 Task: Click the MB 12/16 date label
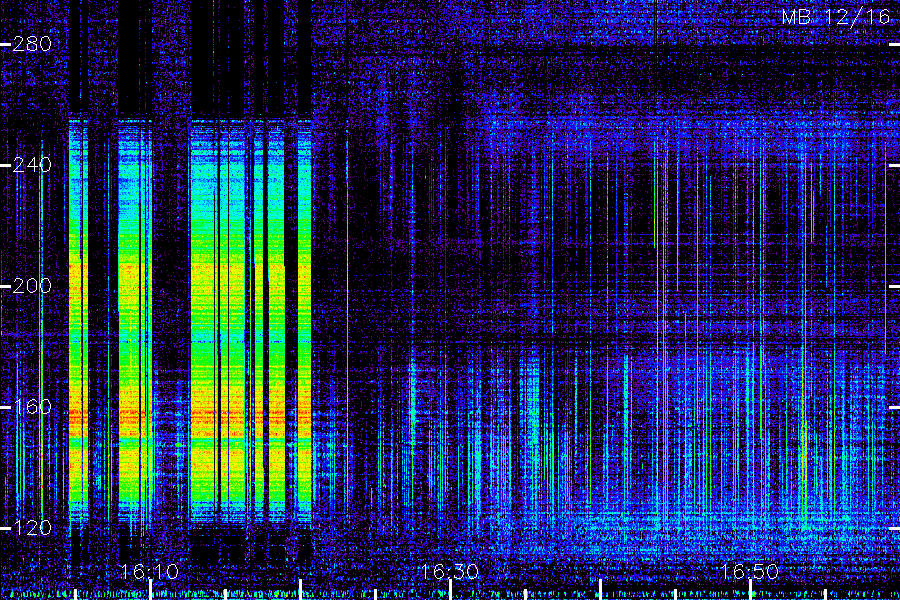point(836,17)
